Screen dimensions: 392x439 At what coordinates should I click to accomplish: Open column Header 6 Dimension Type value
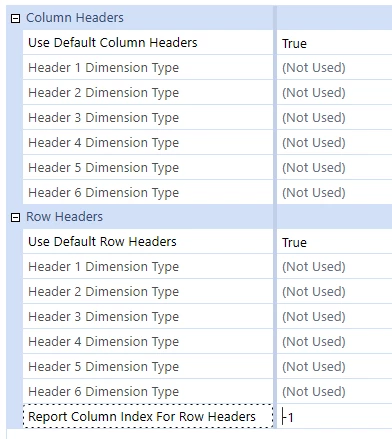point(334,192)
